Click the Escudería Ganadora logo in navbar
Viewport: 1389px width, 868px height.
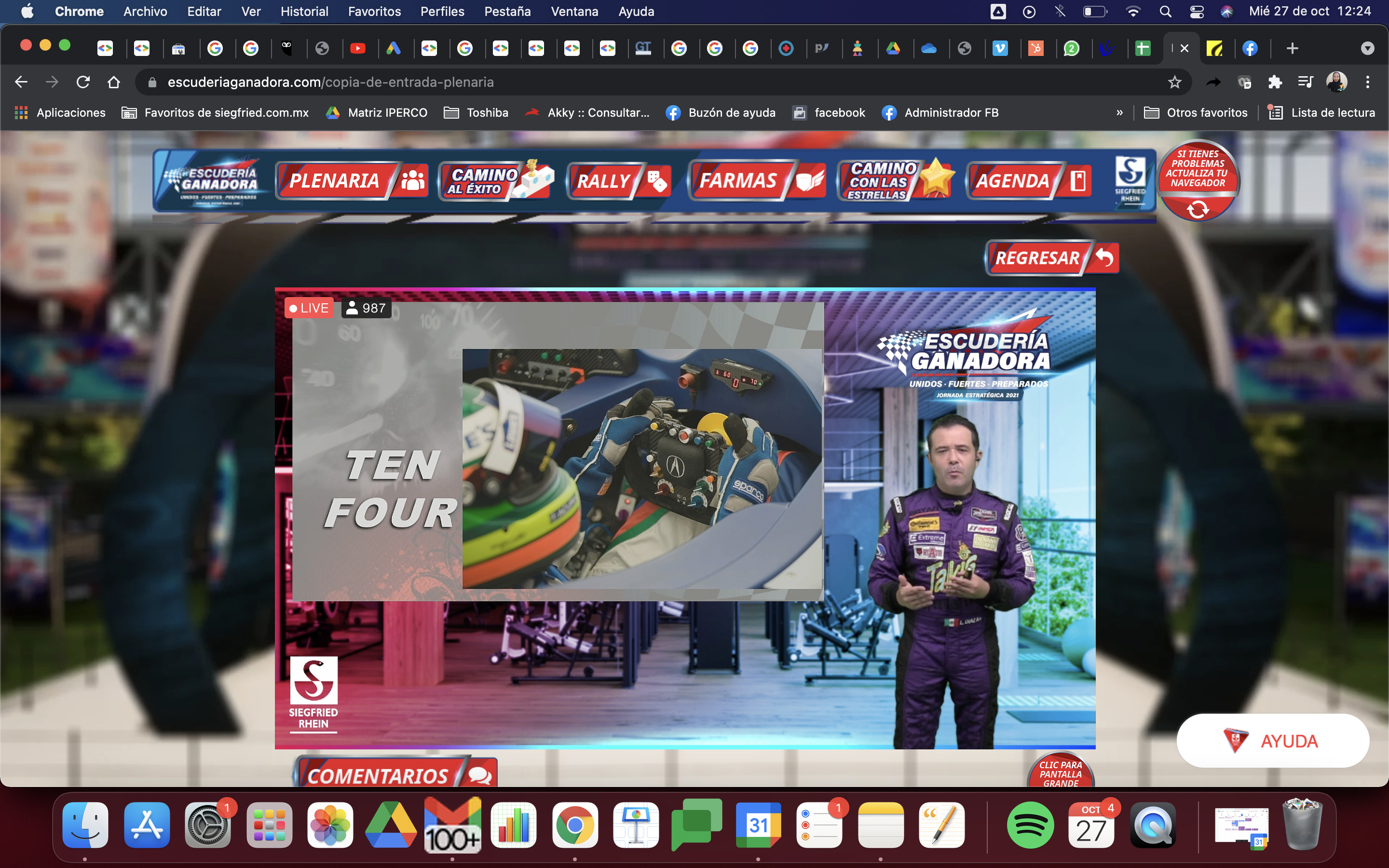211,180
